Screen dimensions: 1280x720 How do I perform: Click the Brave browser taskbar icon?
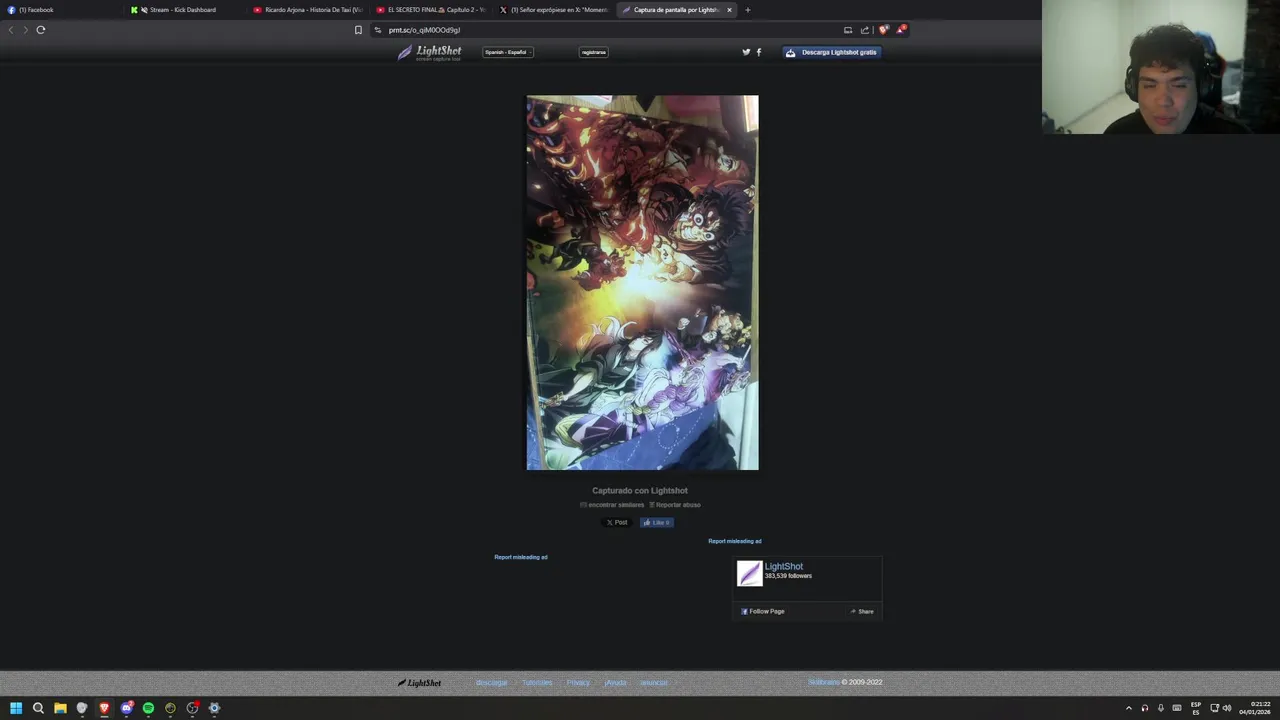point(104,708)
